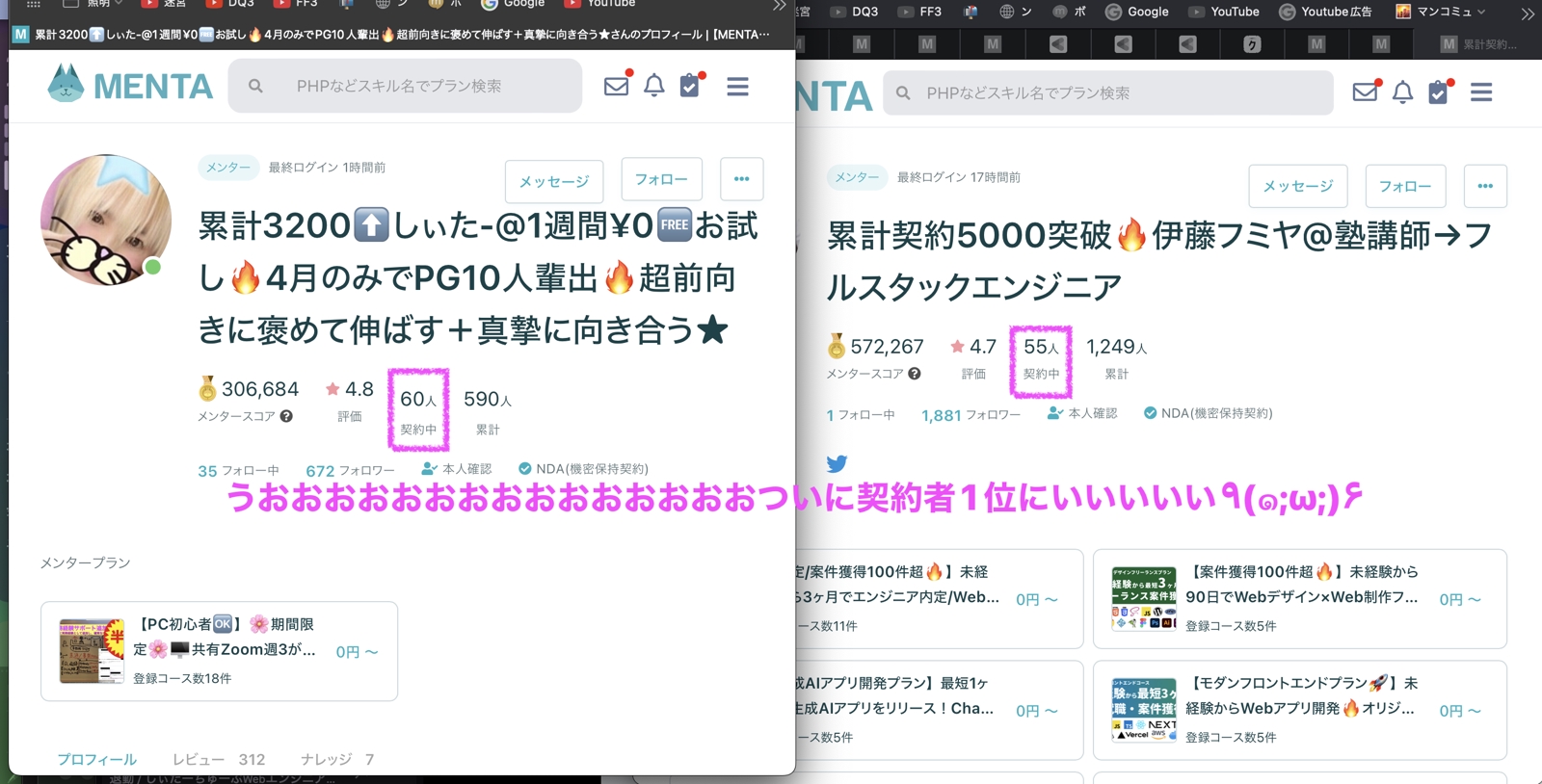
Task: Click 572,267 mentor score value
Action: pyautogui.click(x=887, y=347)
